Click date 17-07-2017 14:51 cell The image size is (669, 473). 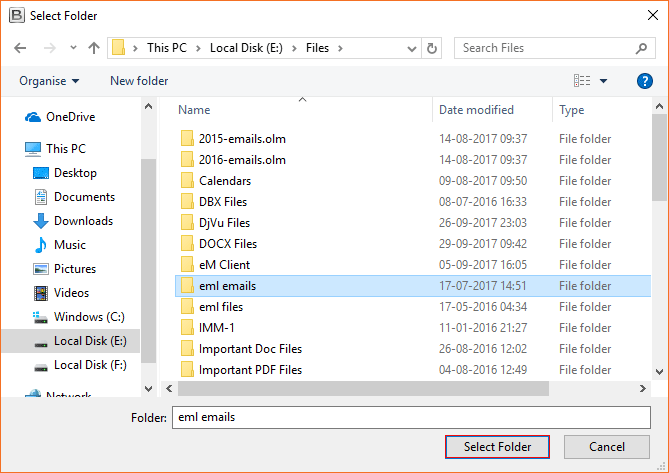point(483,286)
